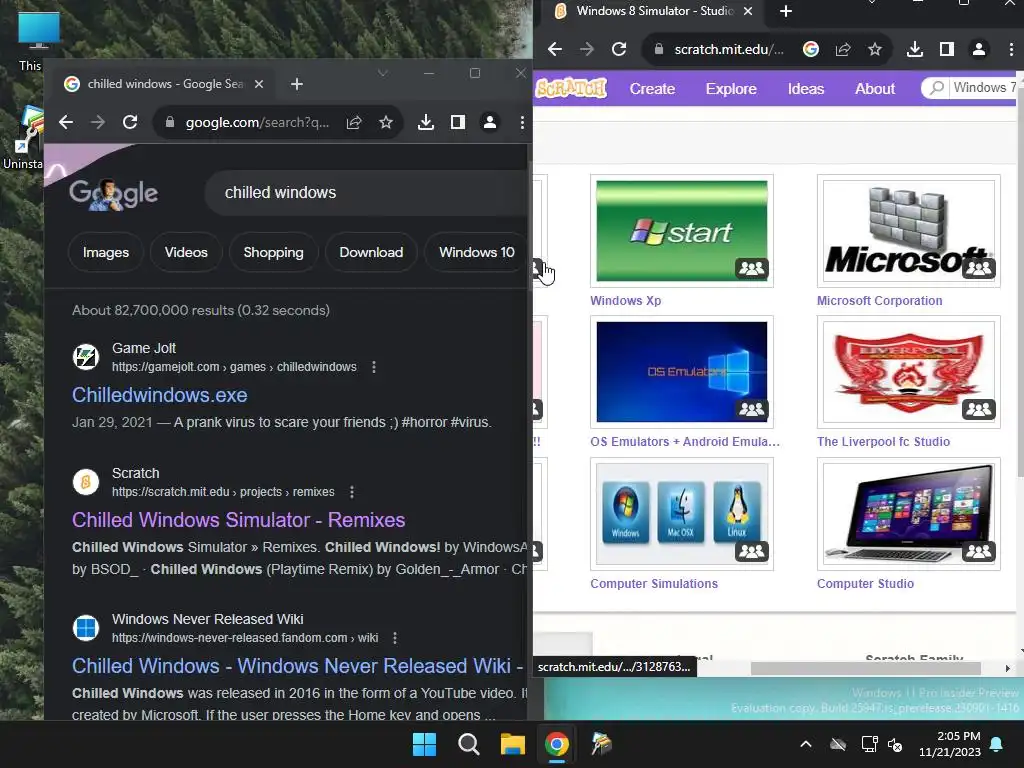Go forward in the Google search window
The width and height of the screenshot is (1024, 768).
coord(98,122)
